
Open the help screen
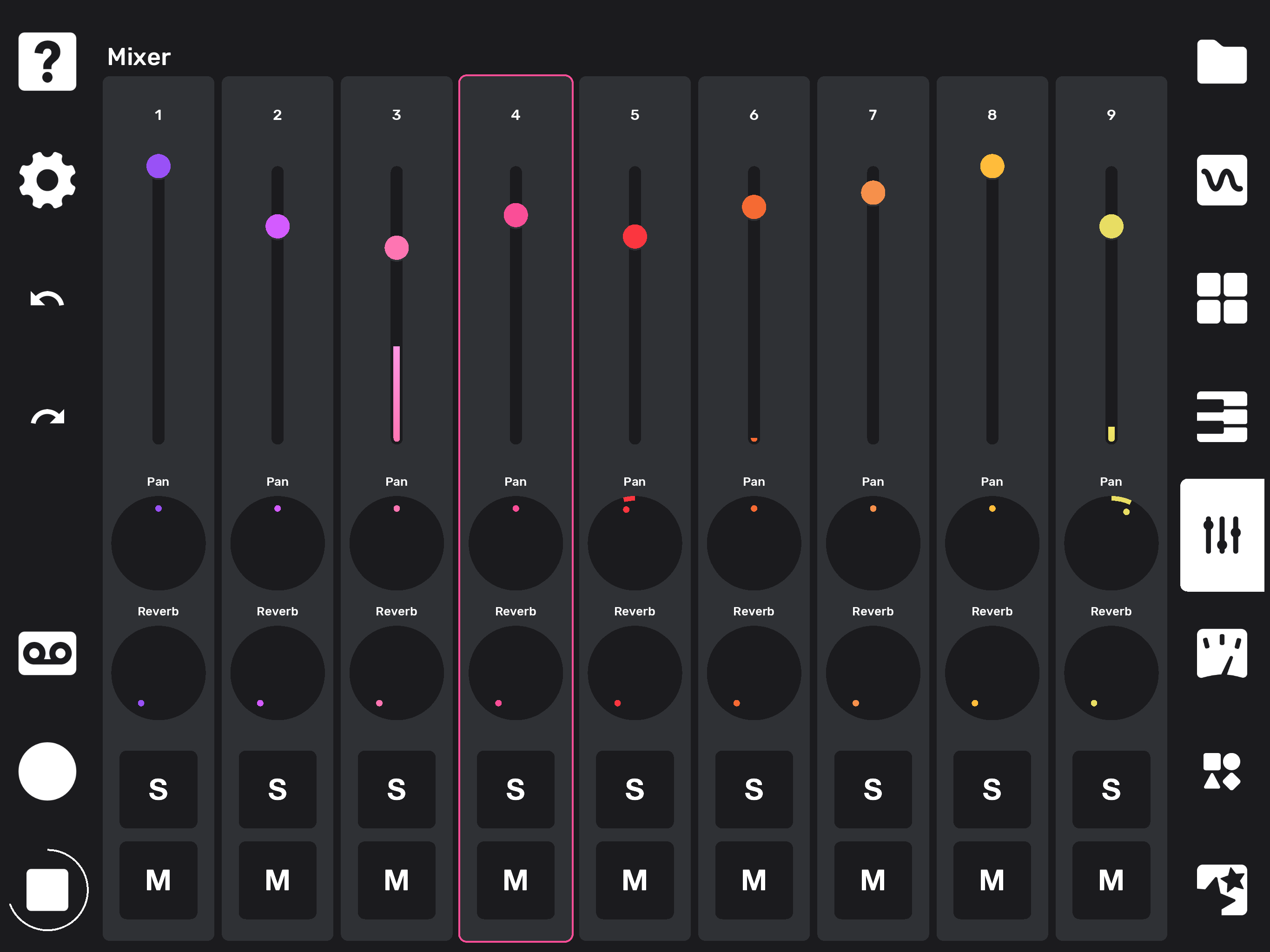click(47, 62)
